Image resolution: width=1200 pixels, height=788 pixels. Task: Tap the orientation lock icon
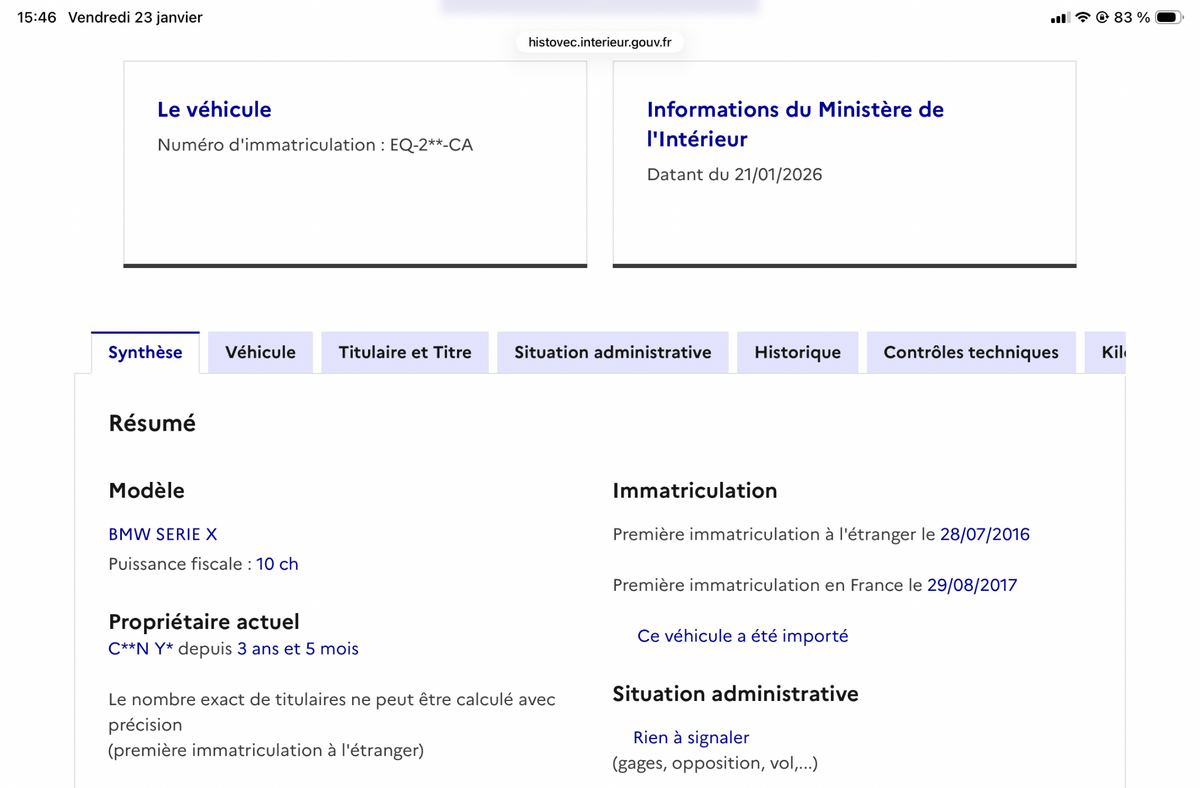coord(1103,18)
